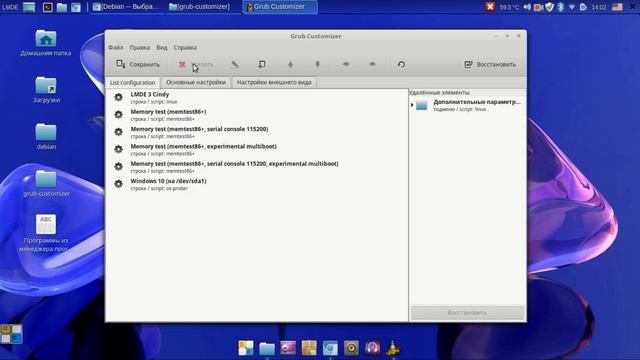Screen dimensions: 640x360
Task: Click the circular reload toolbar icon
Action: coord(401,64)
